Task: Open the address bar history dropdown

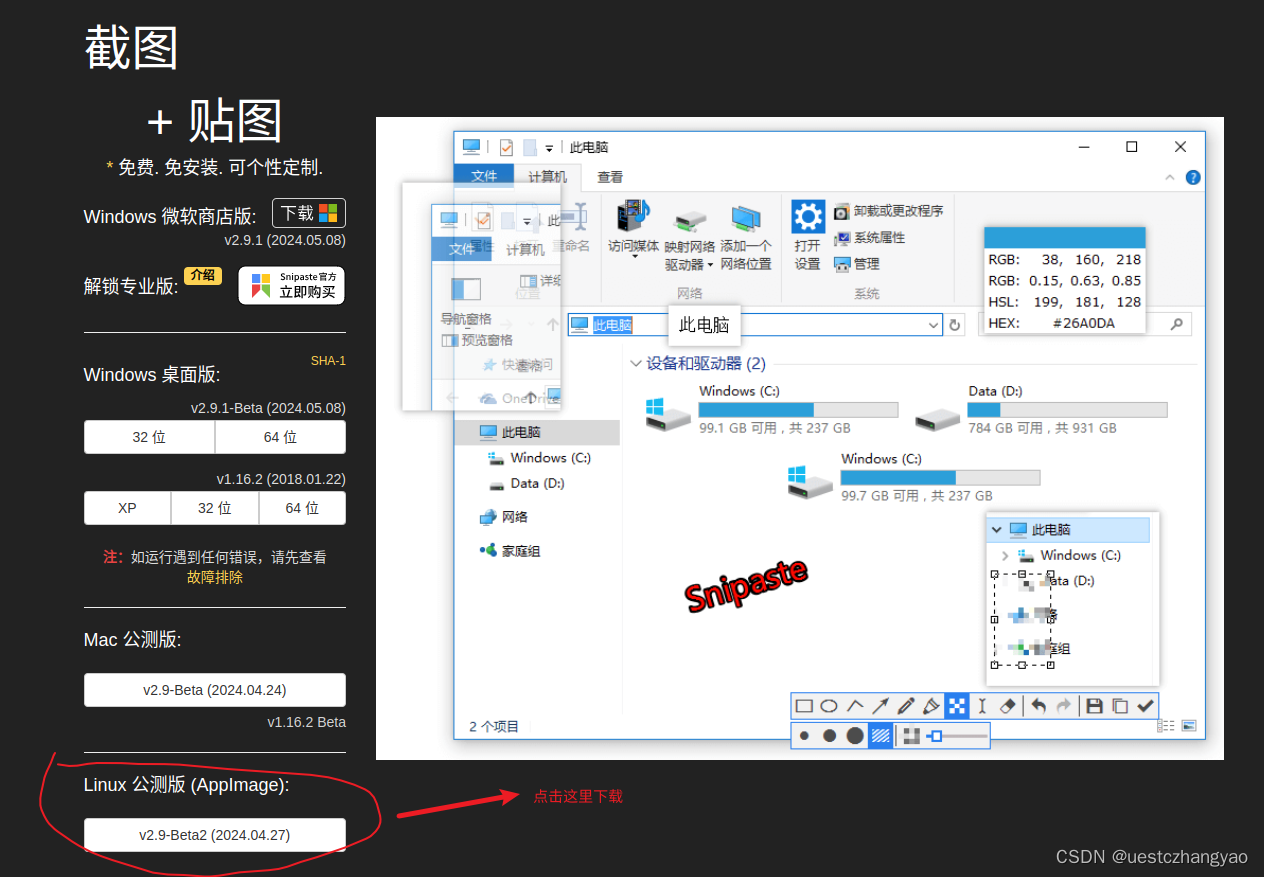Action: coord(934,325)
